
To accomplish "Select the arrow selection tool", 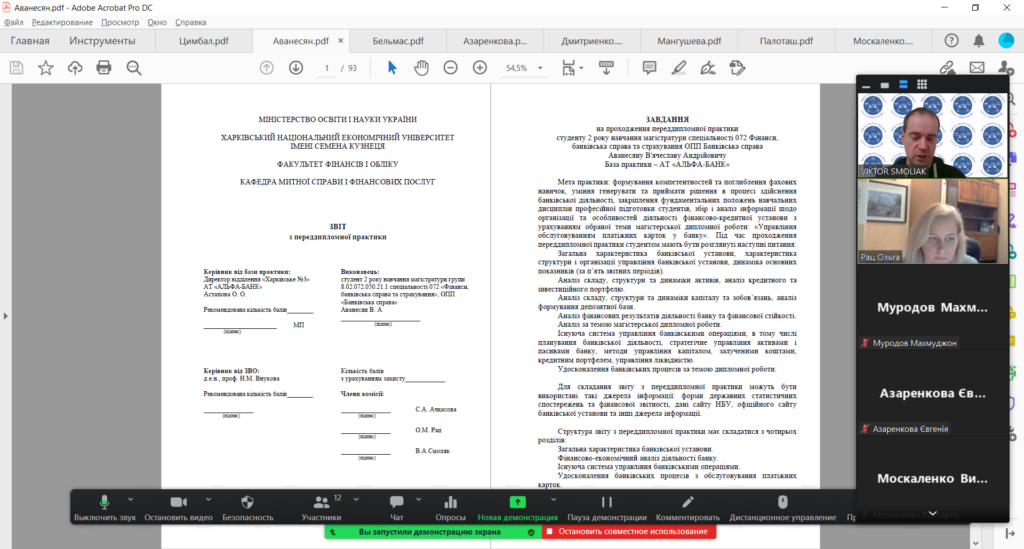I will (392, 68).
